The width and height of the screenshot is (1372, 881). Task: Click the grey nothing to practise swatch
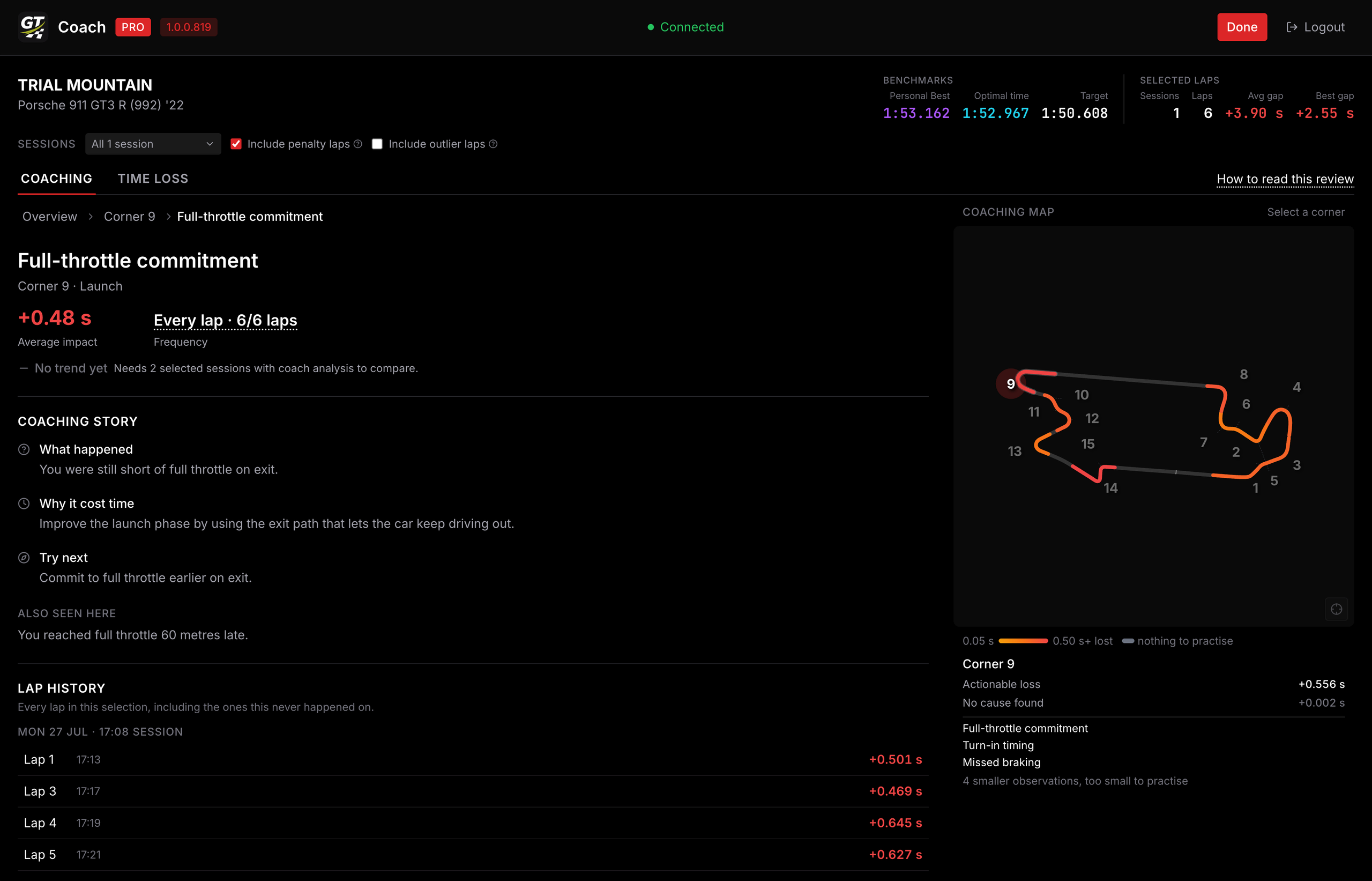1128,641
